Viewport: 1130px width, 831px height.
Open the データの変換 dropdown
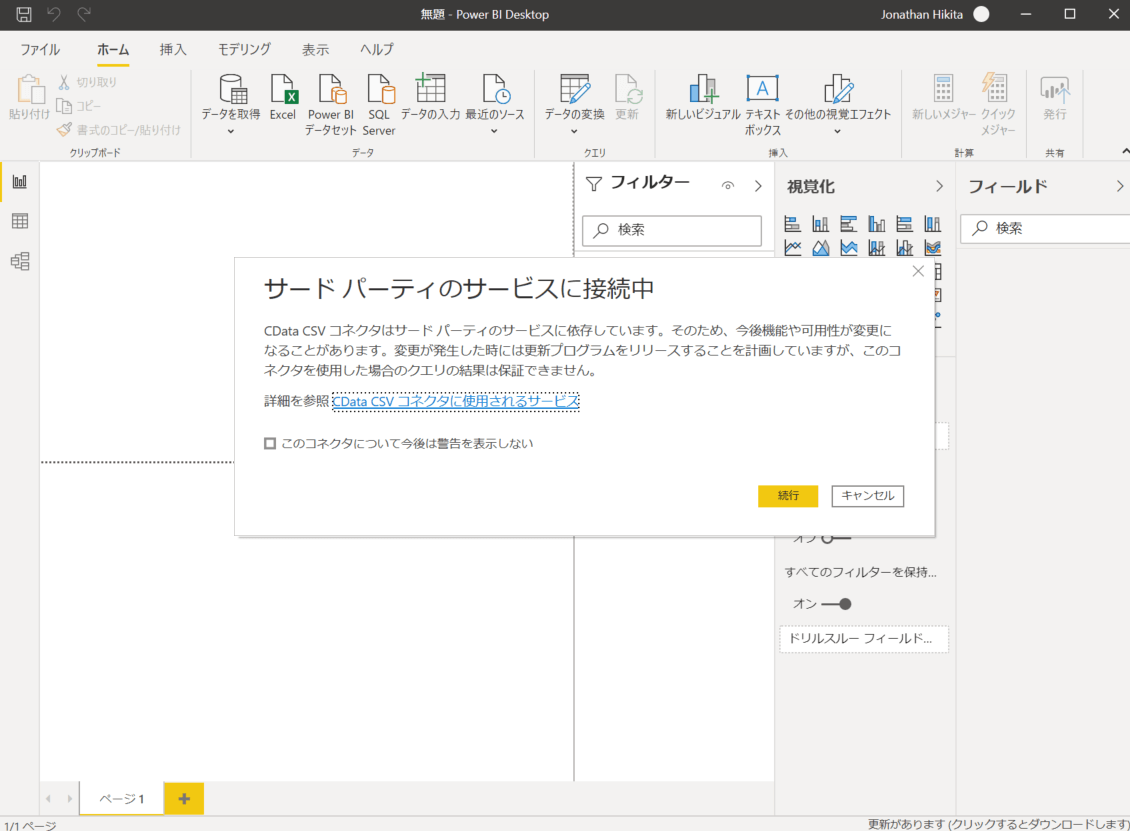point(574,131)
